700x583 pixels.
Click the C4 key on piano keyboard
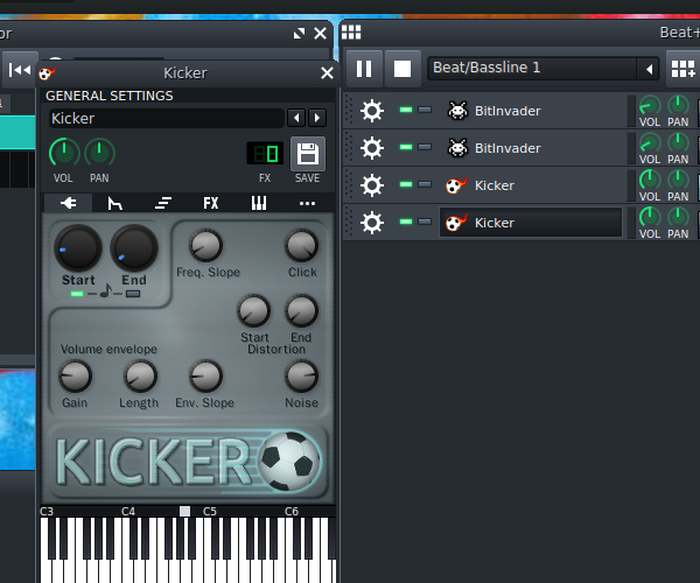(126, 569)
